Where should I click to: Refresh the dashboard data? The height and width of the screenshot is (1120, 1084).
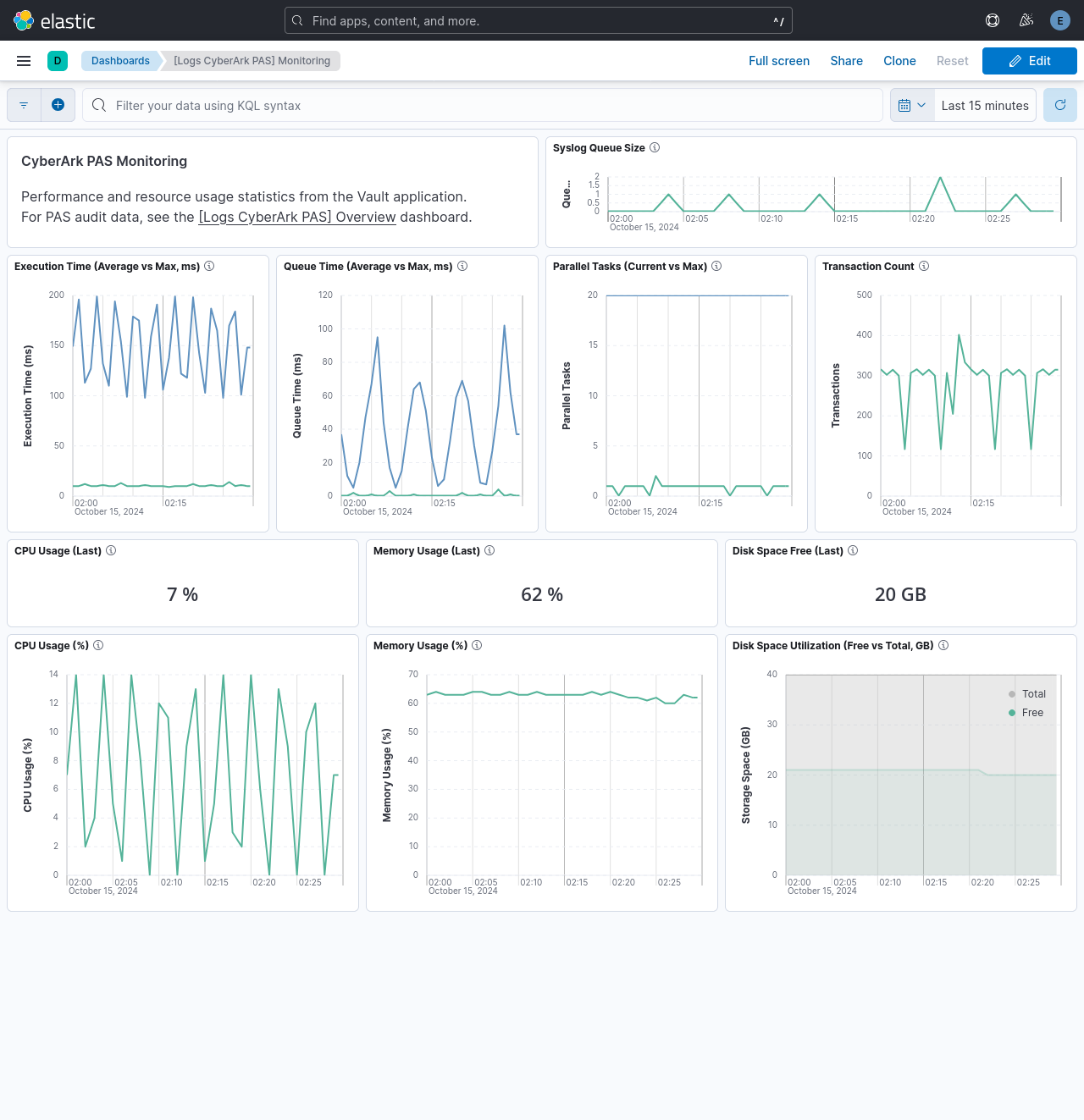[x=1059, y=104]
